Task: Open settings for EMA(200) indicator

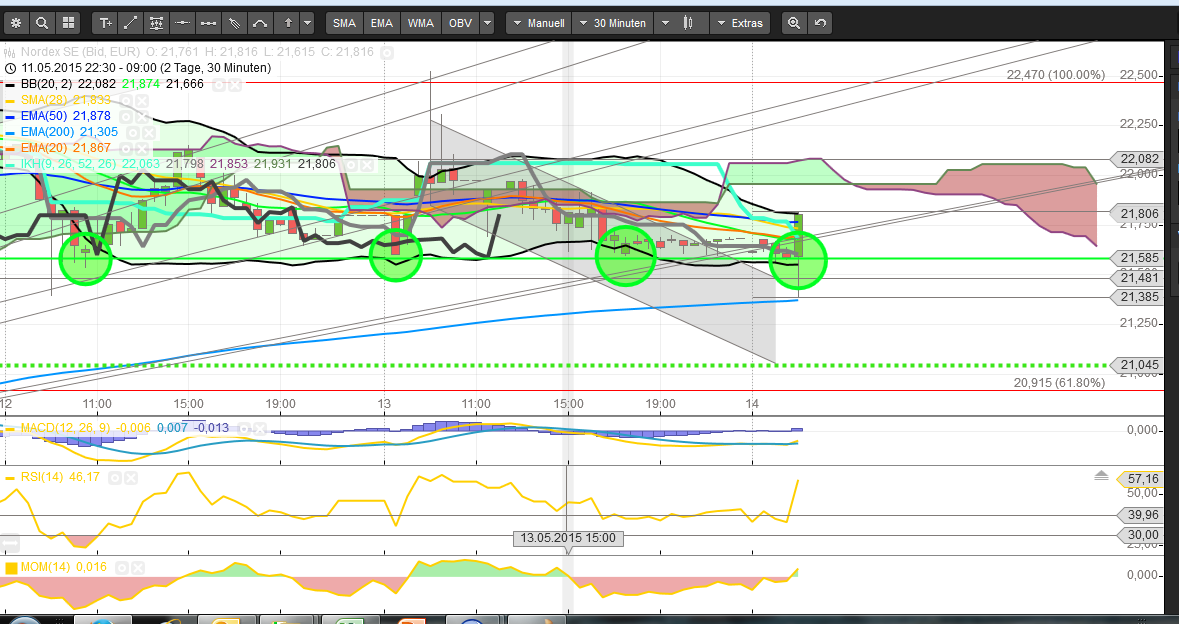Action: 133,133
